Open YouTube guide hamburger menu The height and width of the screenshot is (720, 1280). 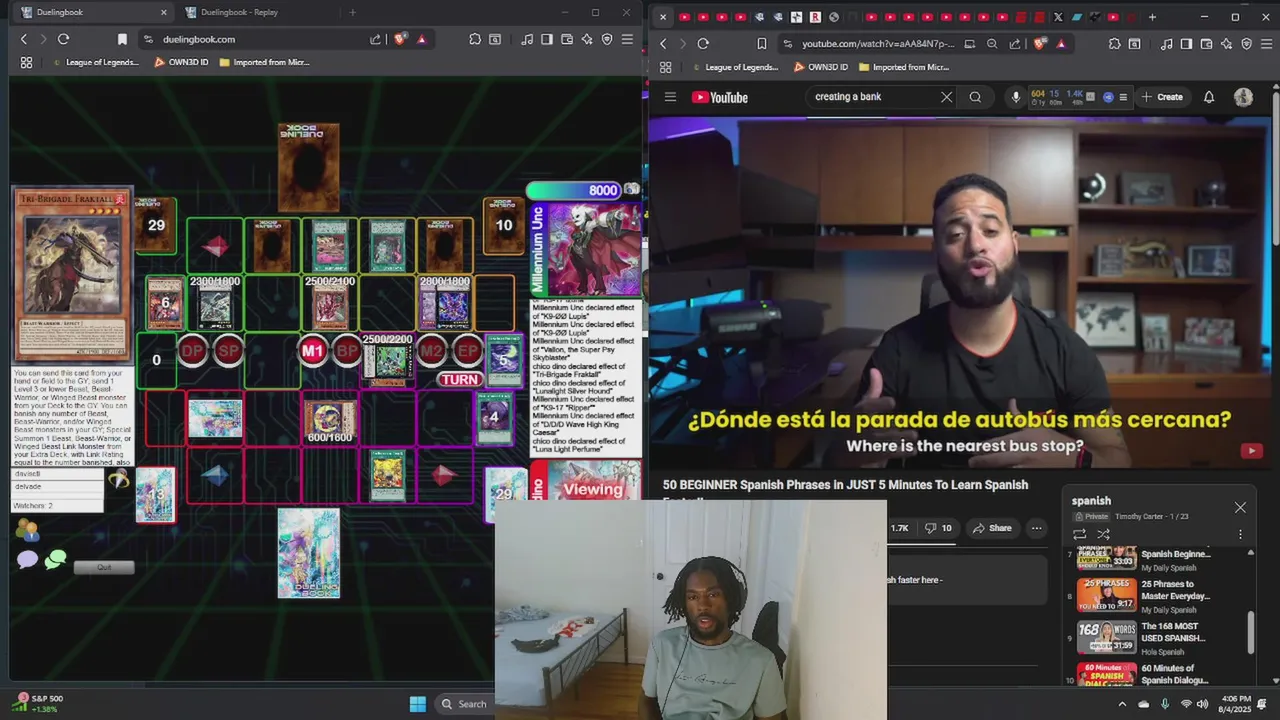[x=670, y=97]
